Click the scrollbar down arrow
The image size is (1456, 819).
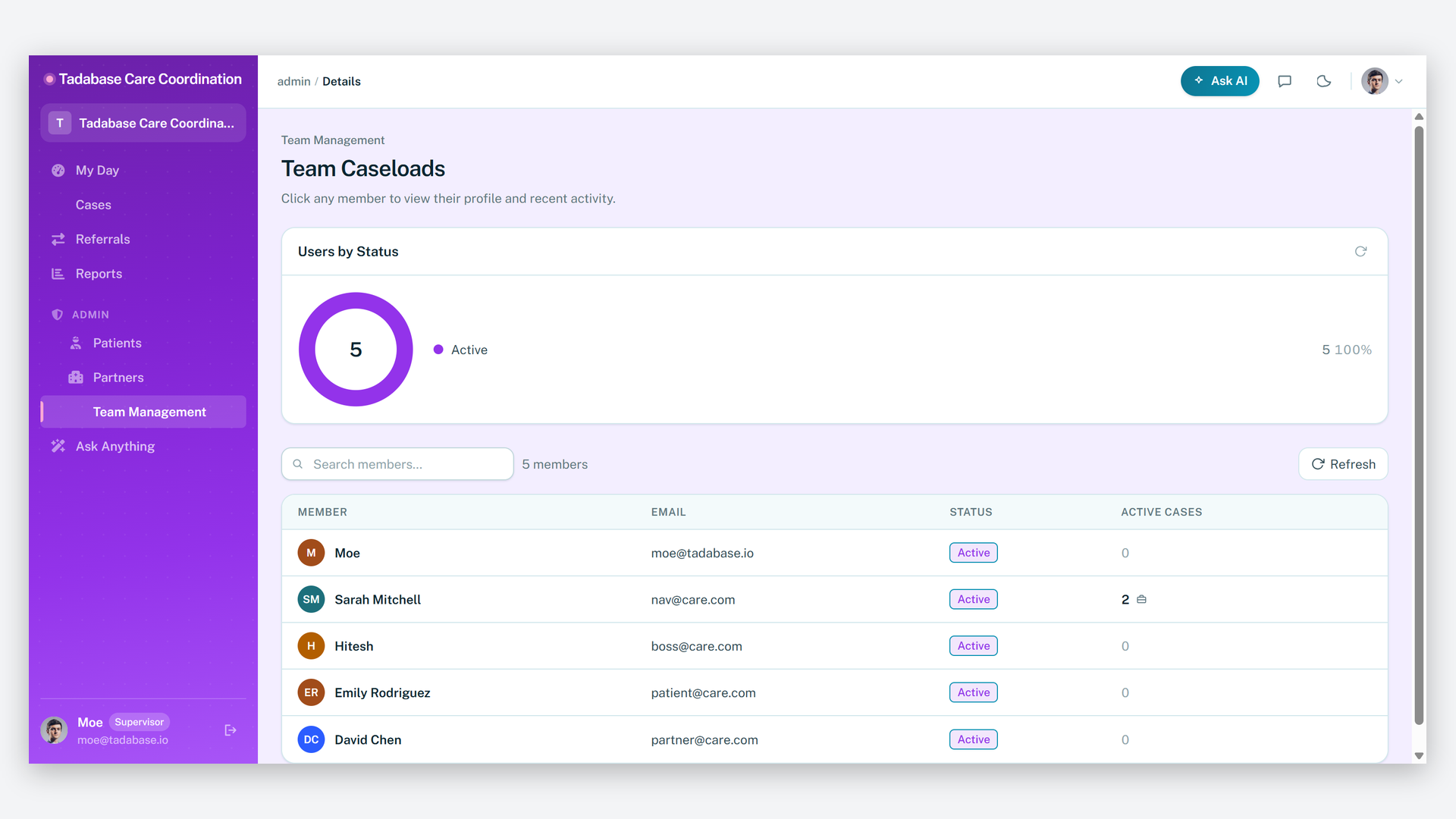coord(1419,756)
